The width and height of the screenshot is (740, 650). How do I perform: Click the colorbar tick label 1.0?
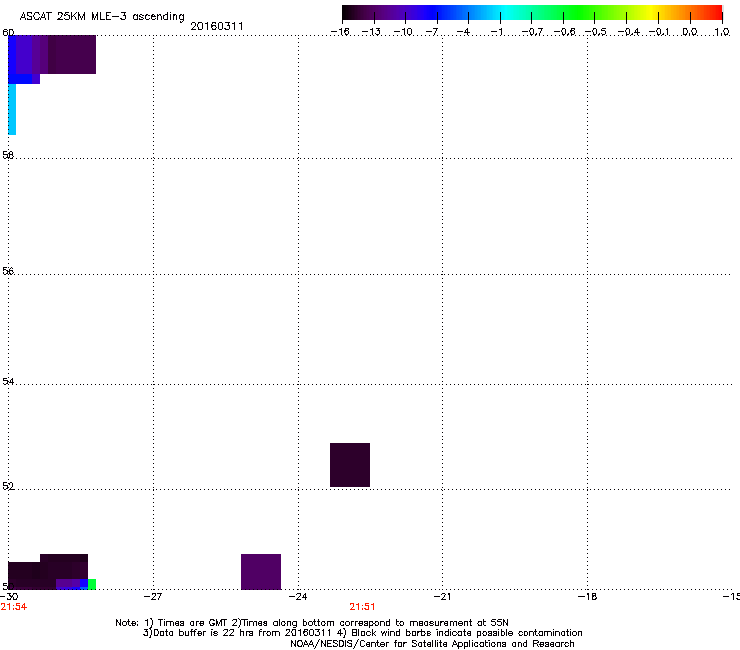tap(722, 32)
